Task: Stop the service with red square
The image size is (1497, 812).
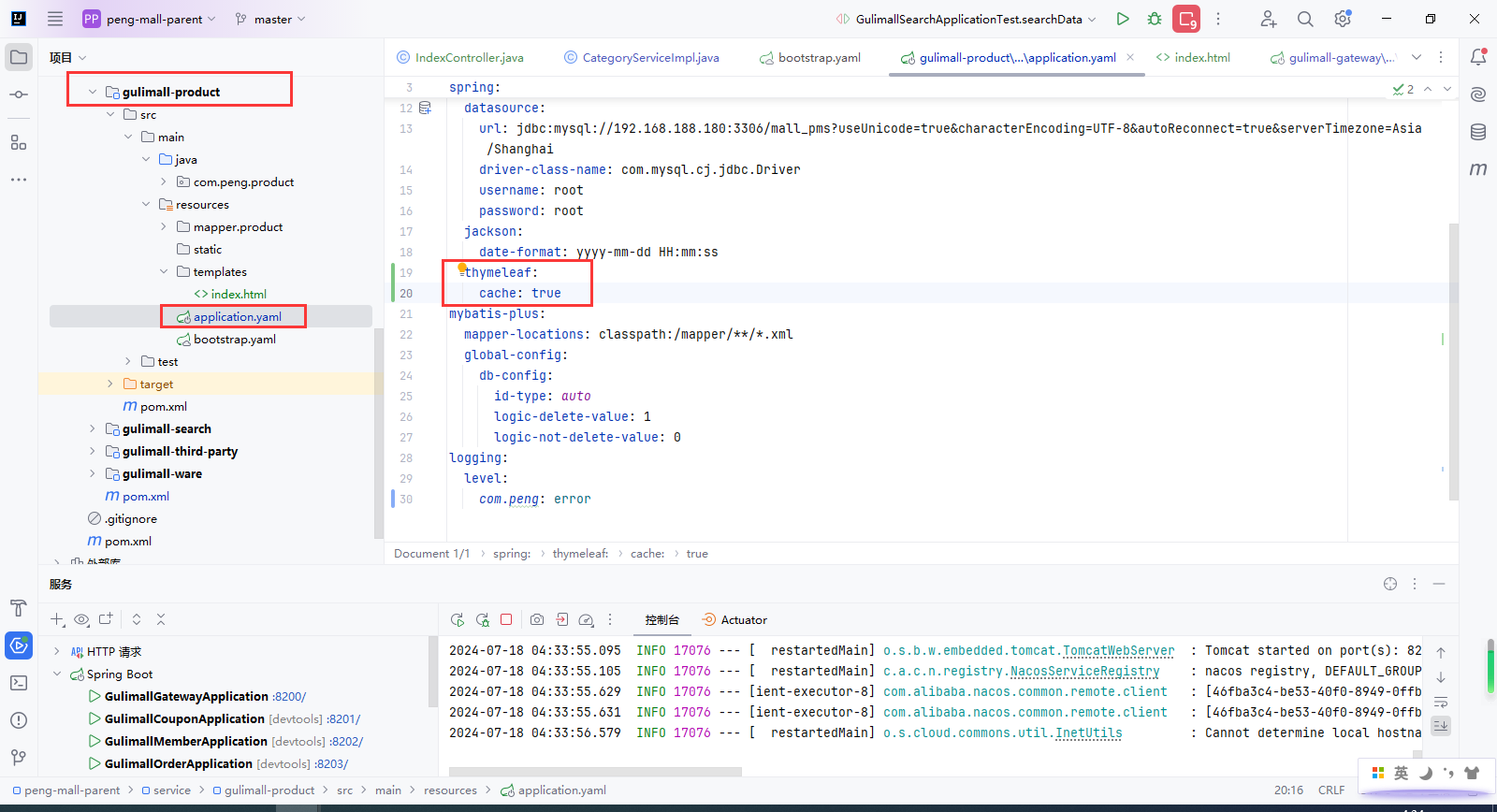Action: (506, 619)
